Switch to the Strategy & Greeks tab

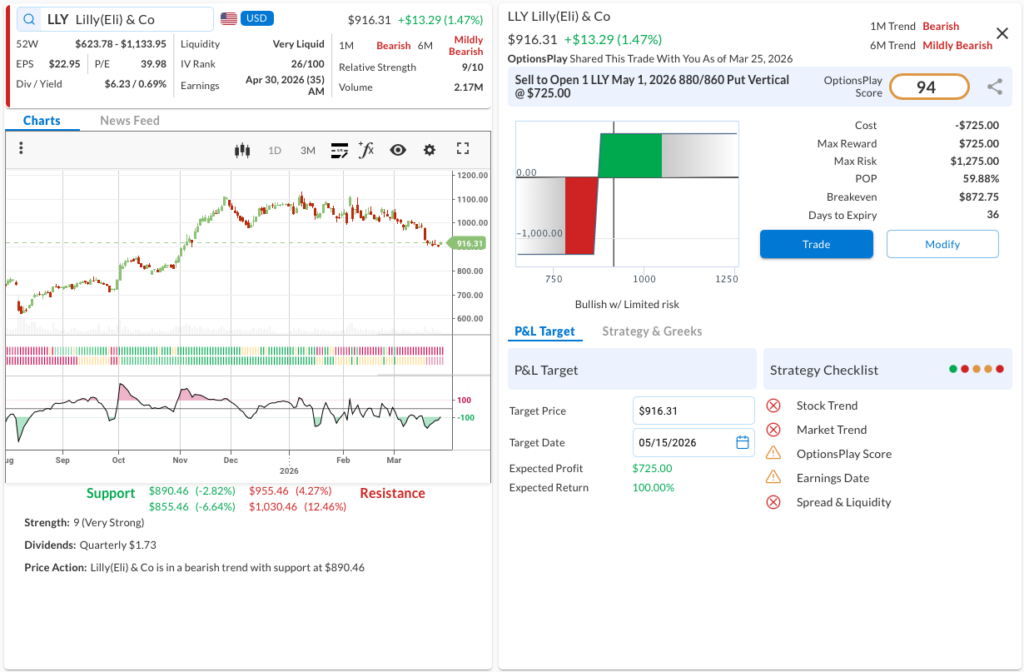pos(652,331)
